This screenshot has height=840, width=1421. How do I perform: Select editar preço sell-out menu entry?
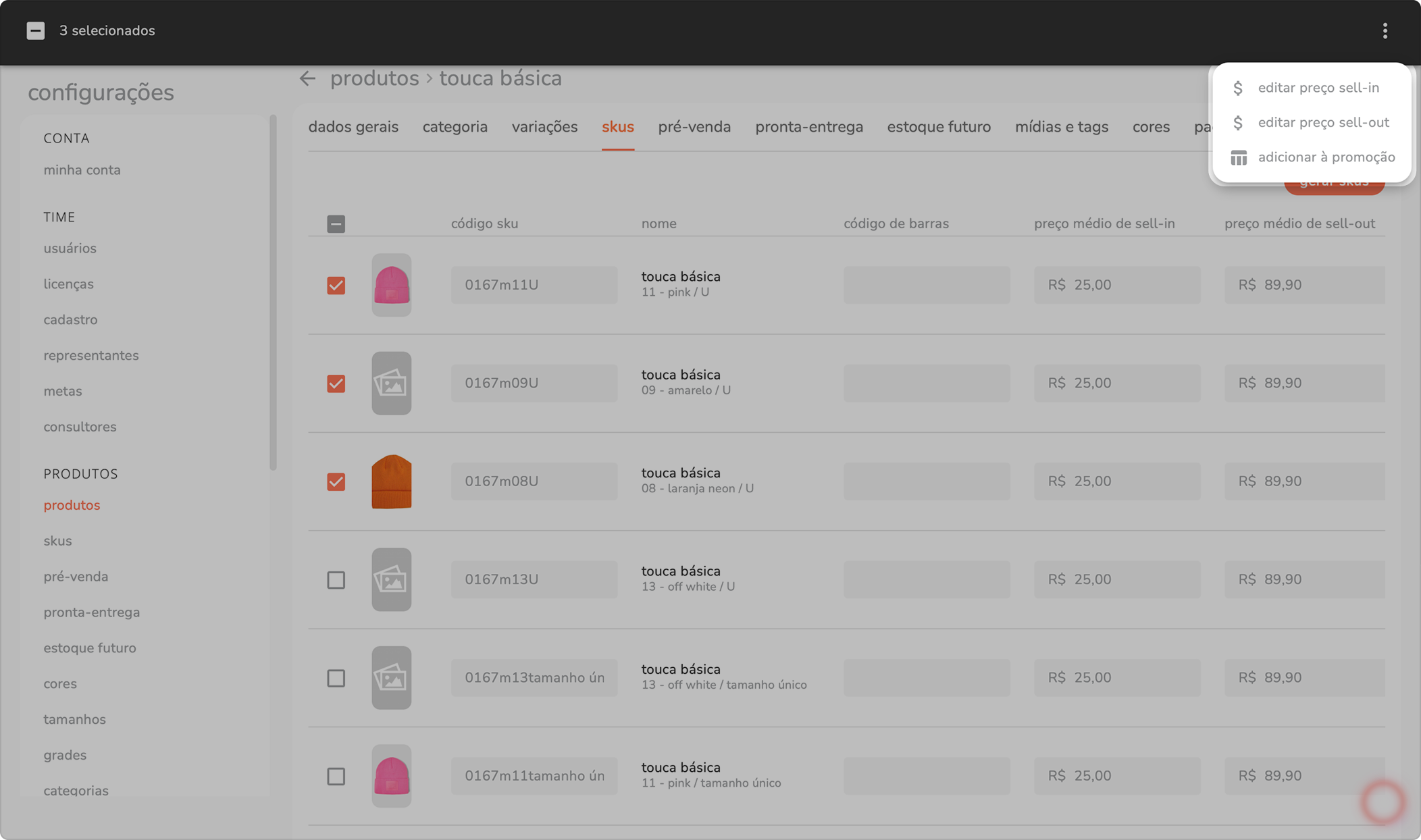tap(1322, 123)
